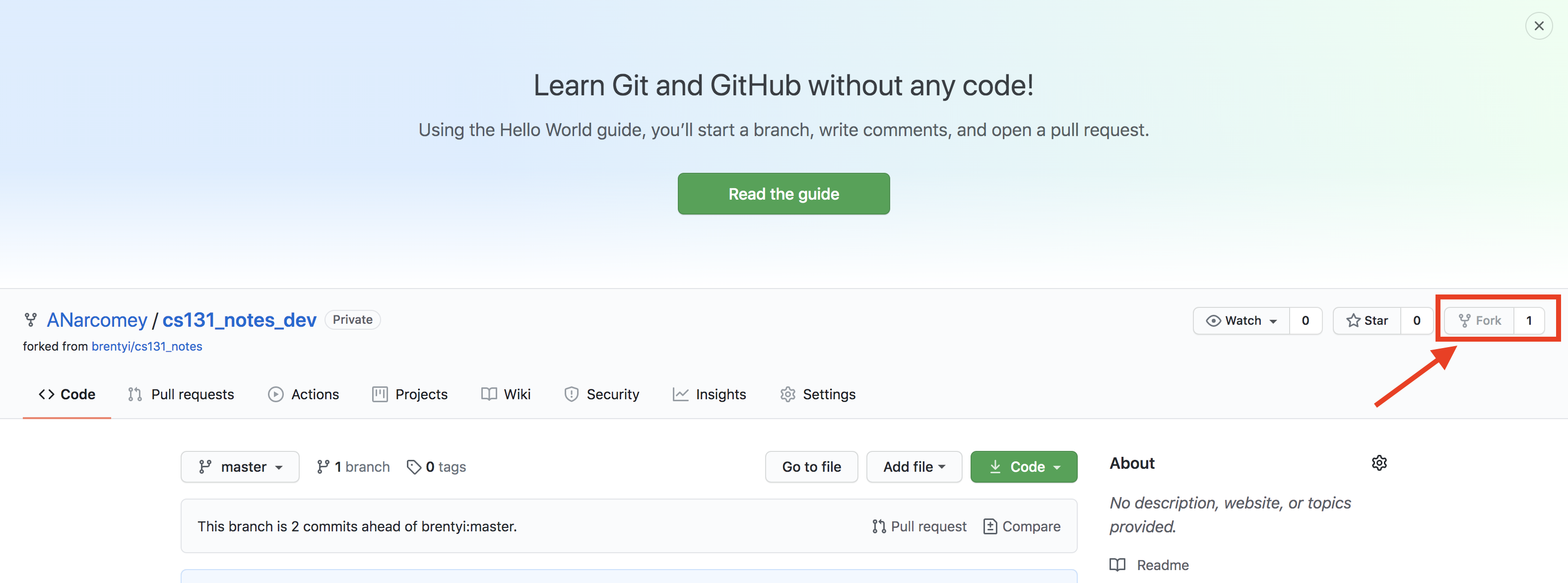Open the Readme link in About

[1149, 565]
